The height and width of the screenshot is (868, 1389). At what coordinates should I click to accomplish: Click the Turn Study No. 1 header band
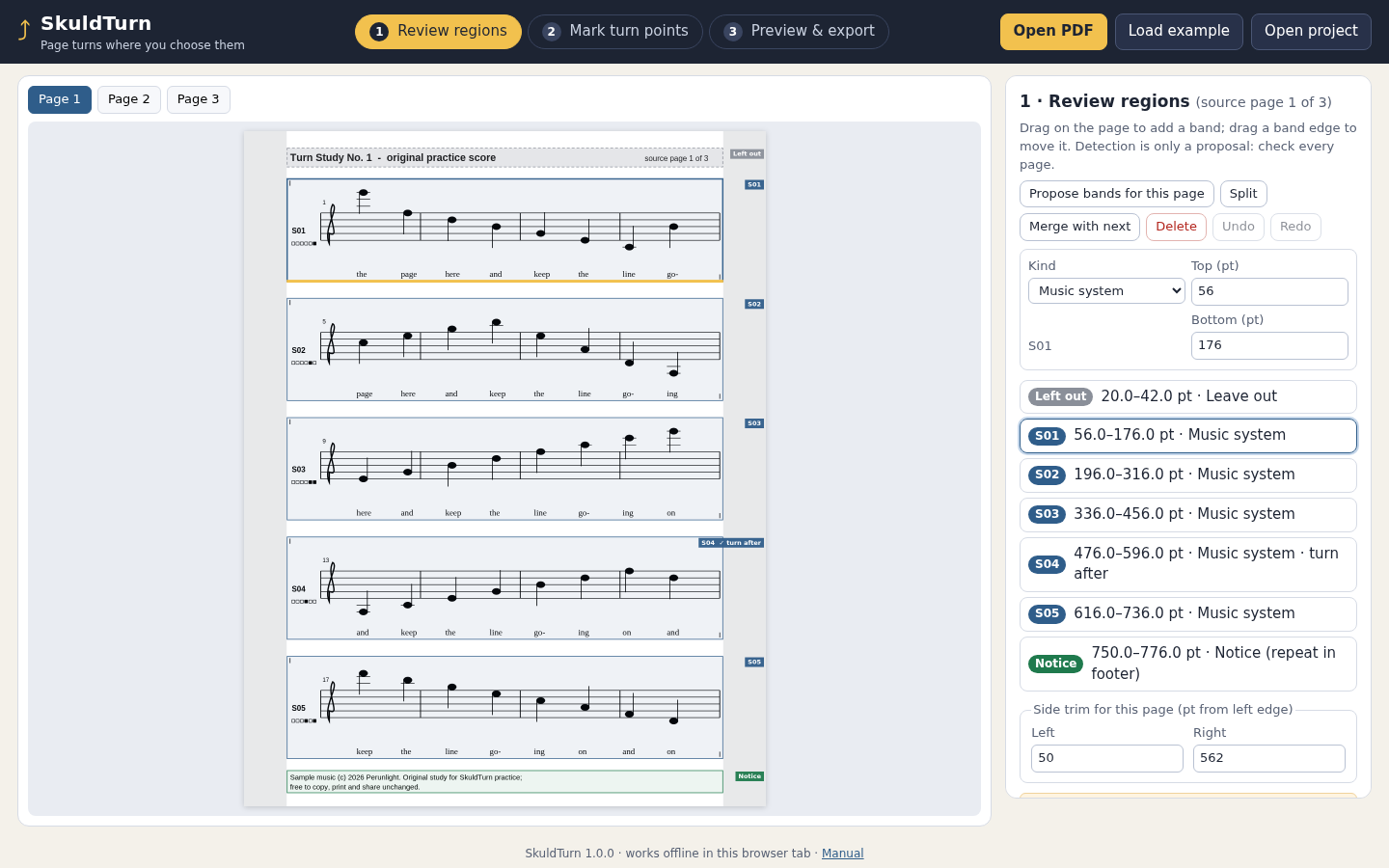click(x=504, y=158)
